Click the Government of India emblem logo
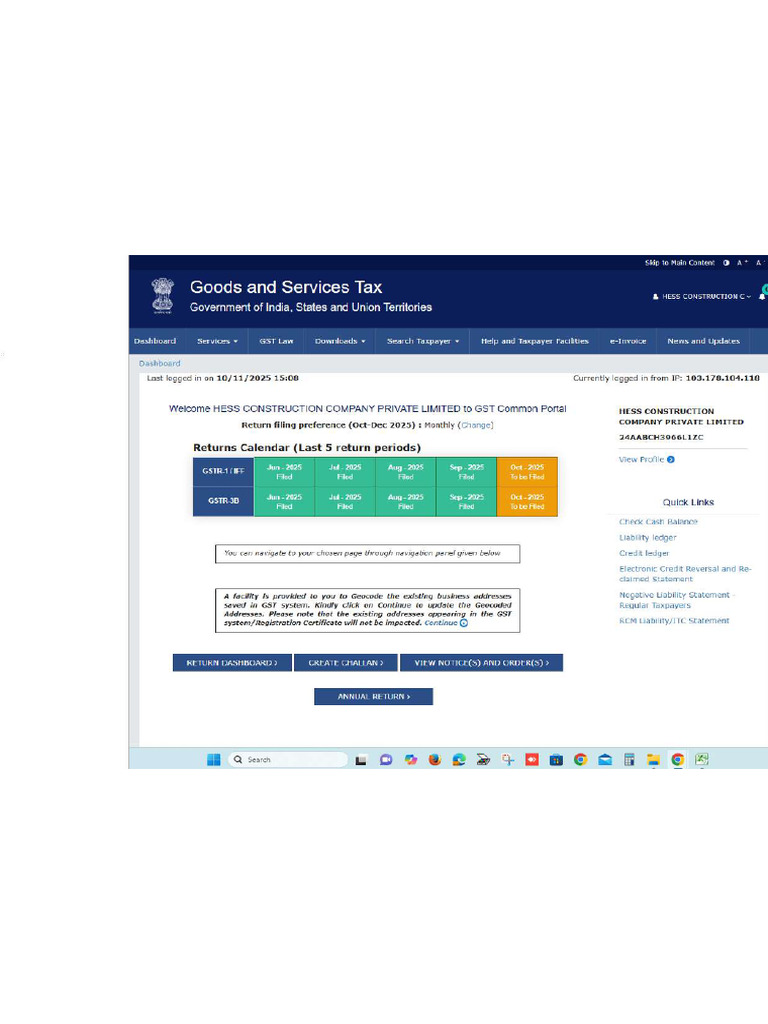Screen dimensions: 768x1024 pyautogui.click(x=163, y=296)
